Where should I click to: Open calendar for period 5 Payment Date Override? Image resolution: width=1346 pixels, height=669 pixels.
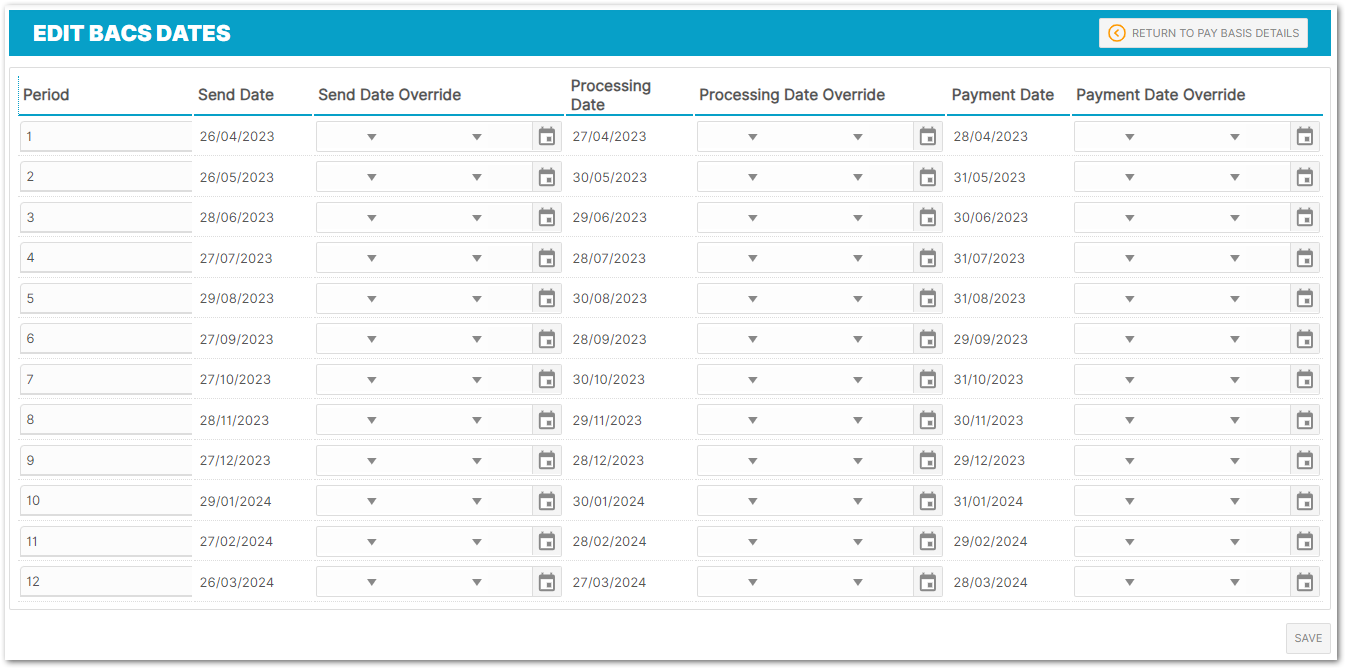(x=1304, y=298)
